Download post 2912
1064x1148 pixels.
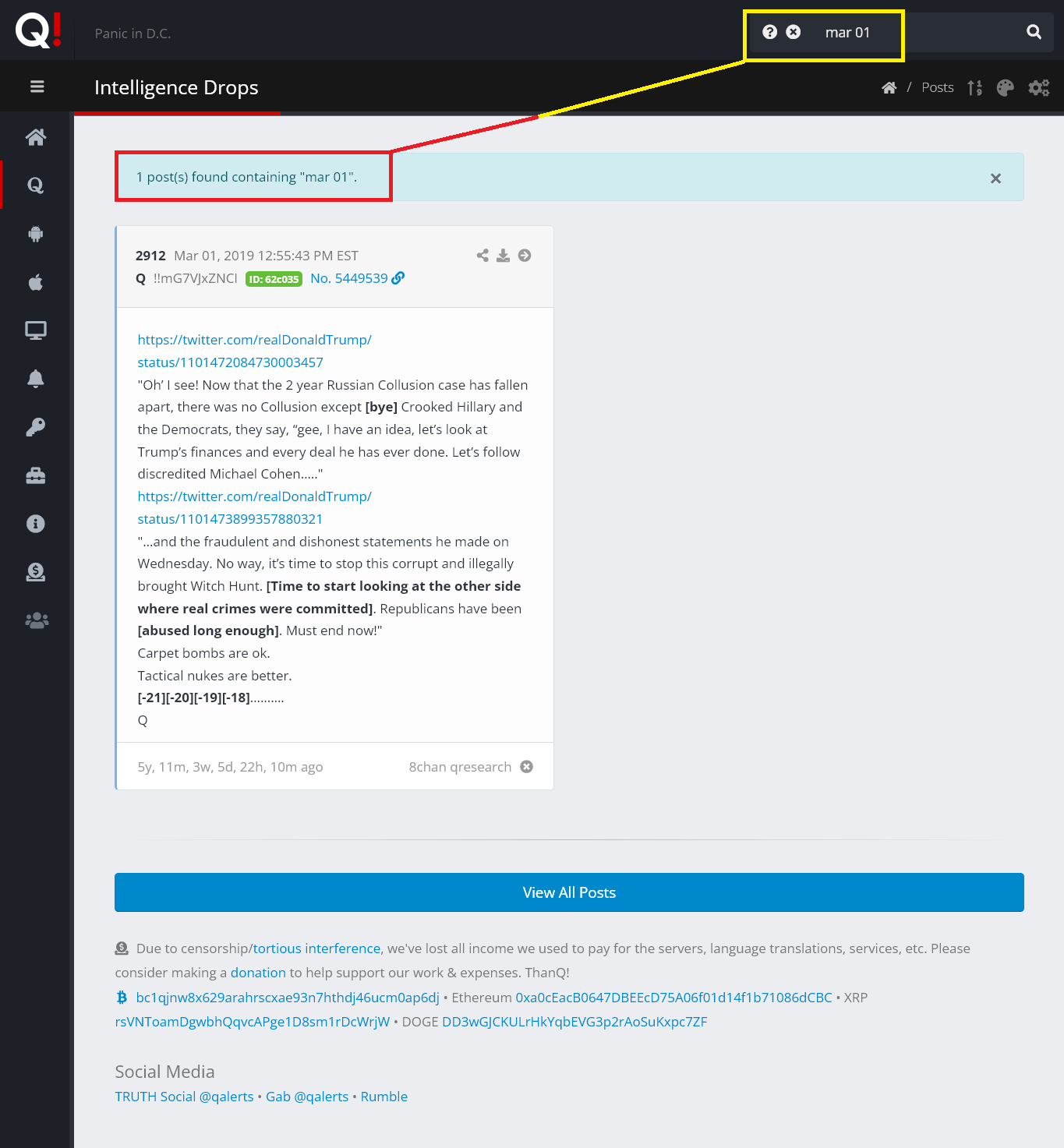coord(504,256)
